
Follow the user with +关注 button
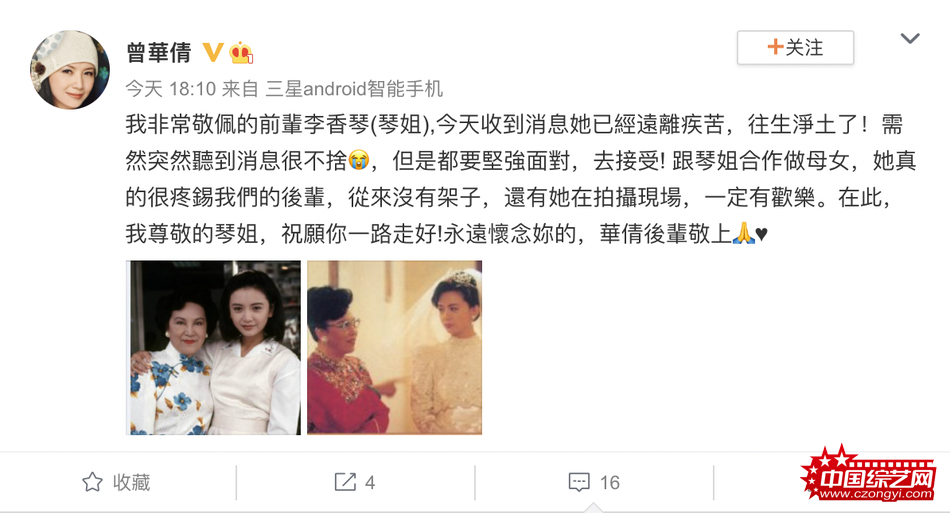click(796, 48)
